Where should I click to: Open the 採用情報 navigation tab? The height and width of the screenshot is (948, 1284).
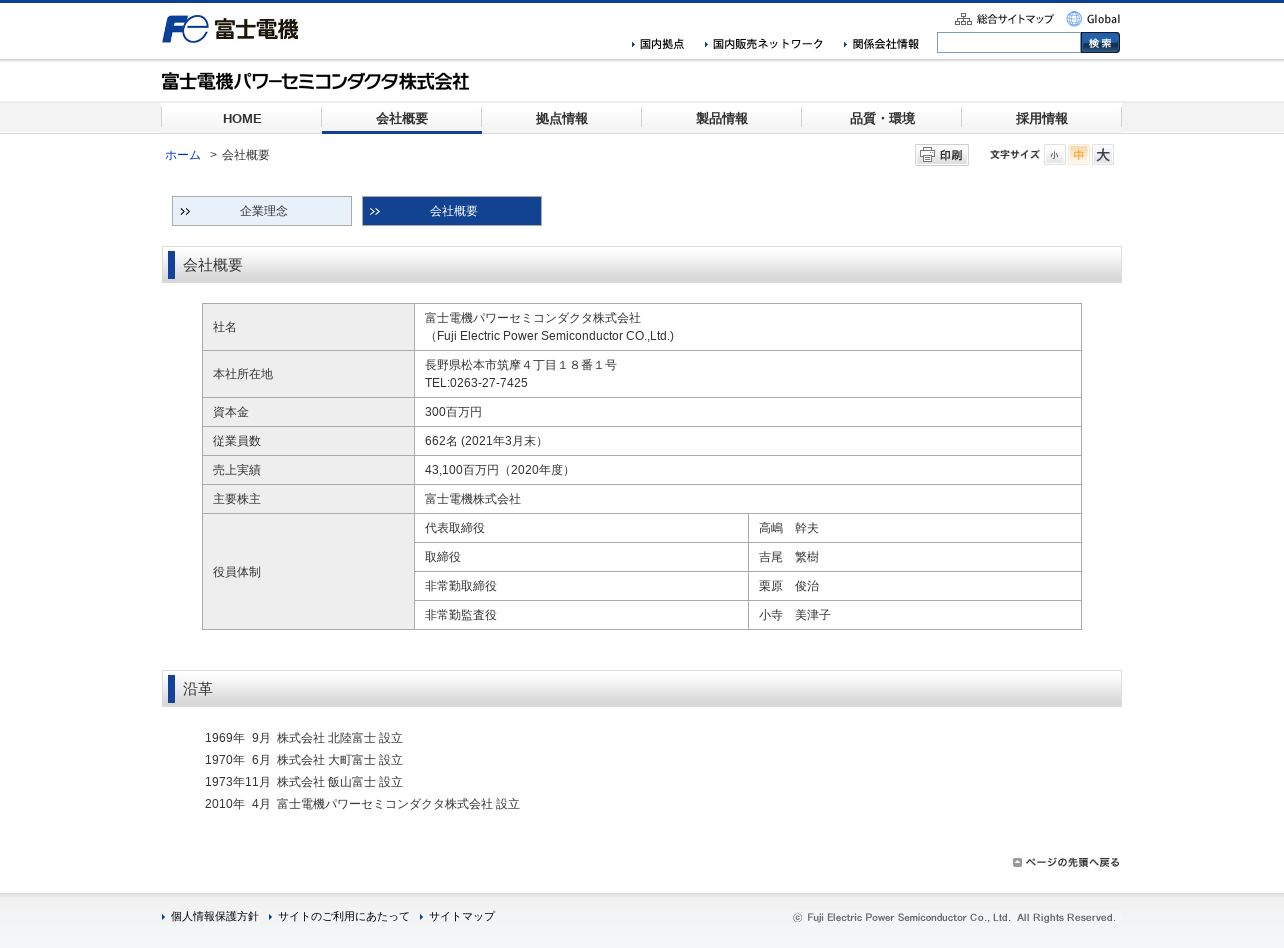pos(1042,118)
